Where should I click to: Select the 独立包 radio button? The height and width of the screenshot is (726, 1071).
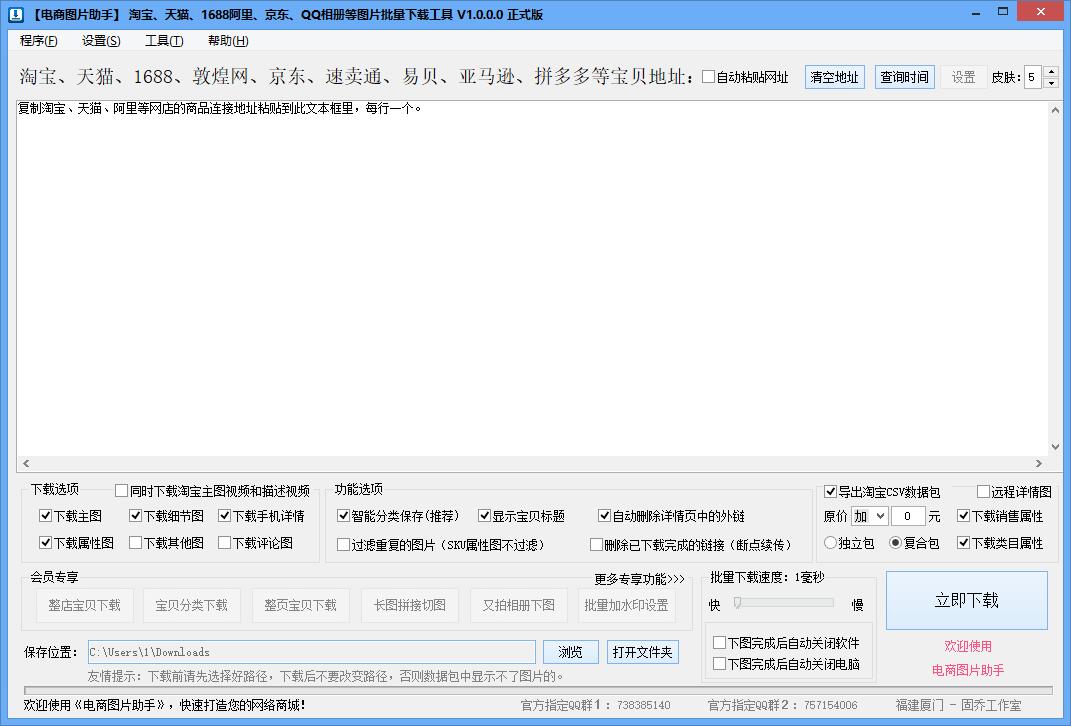tap(829, 543)
